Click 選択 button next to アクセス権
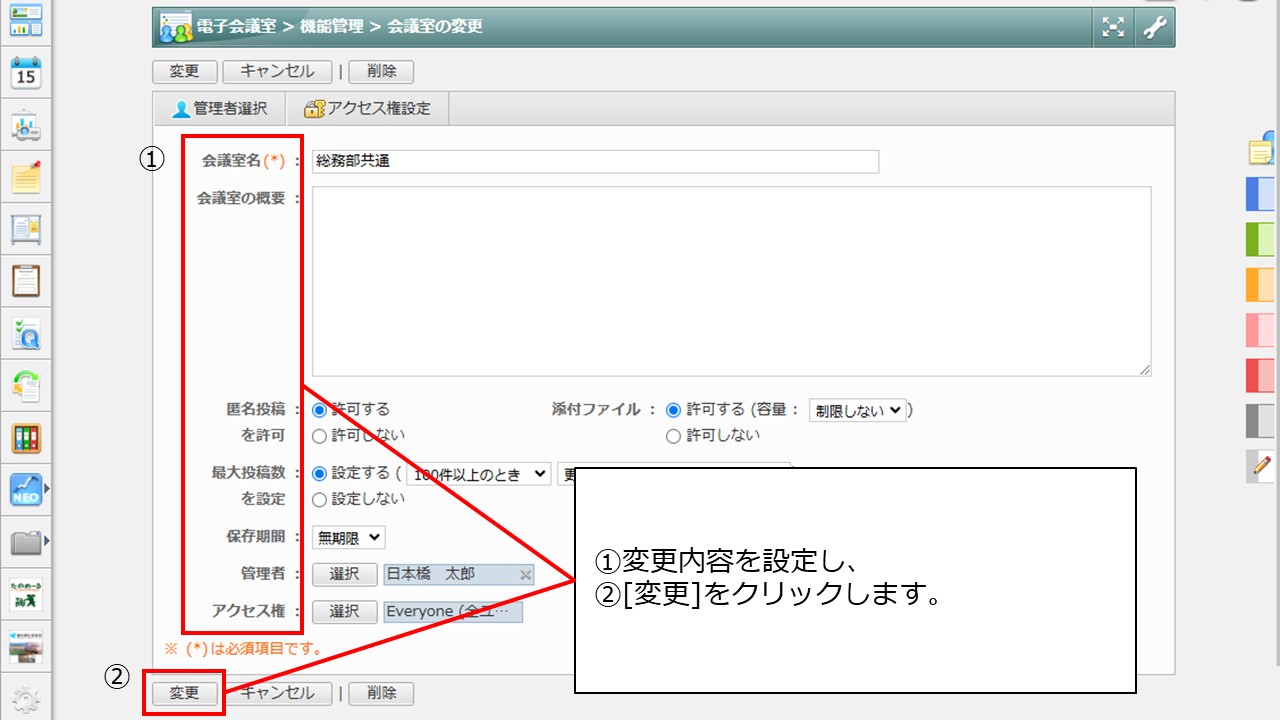The image size is (1280, 720). (344, 611)
